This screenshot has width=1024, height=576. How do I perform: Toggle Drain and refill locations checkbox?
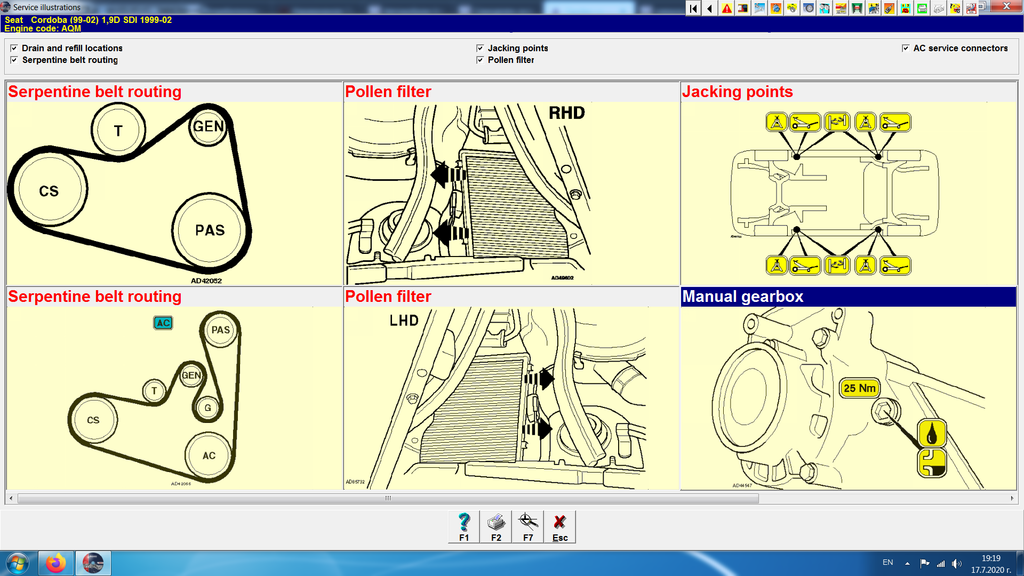(x=14, y=48)
